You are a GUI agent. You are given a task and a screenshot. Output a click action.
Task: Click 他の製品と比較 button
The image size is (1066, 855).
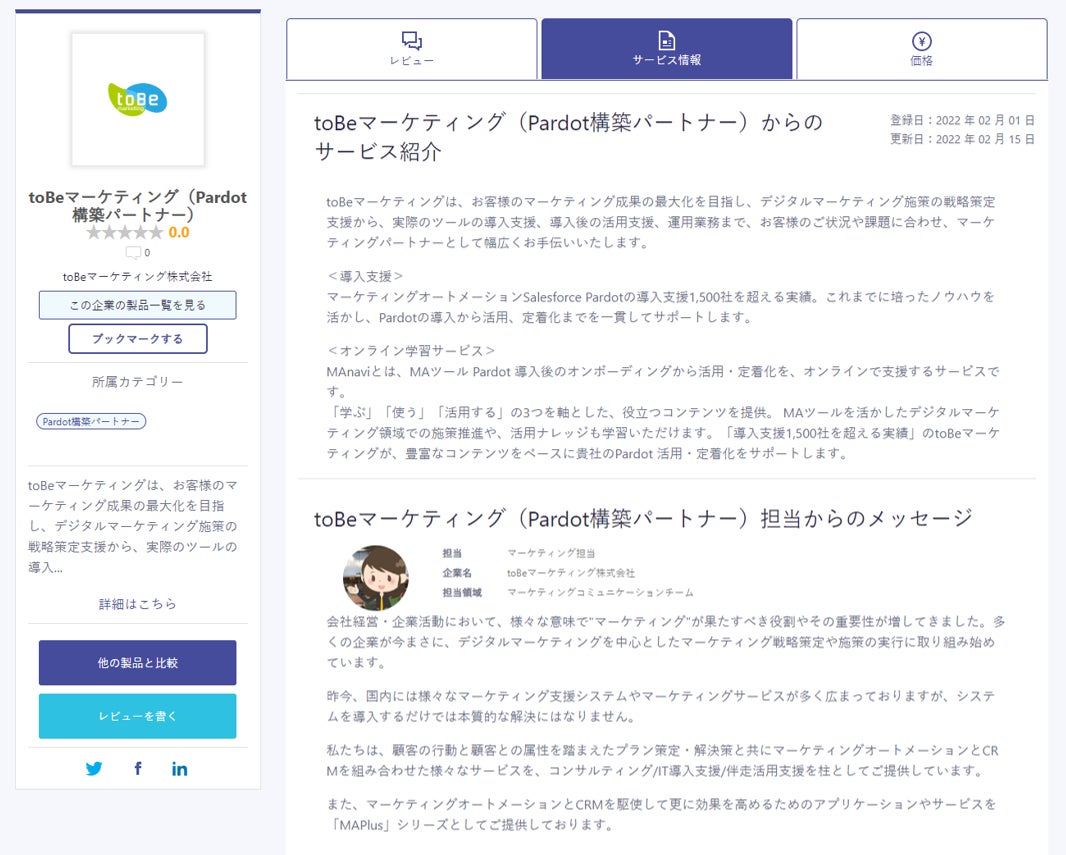pos(137,663)
